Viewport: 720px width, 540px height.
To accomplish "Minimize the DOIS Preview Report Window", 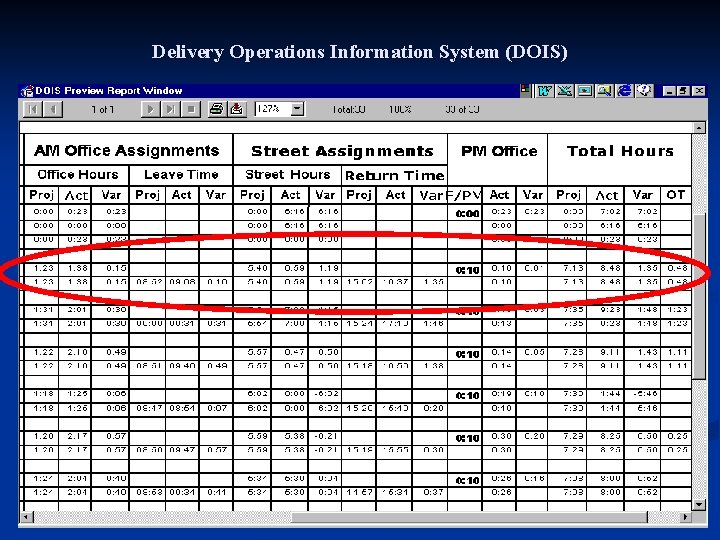I will pyautogui.click(x=670, y=91).
